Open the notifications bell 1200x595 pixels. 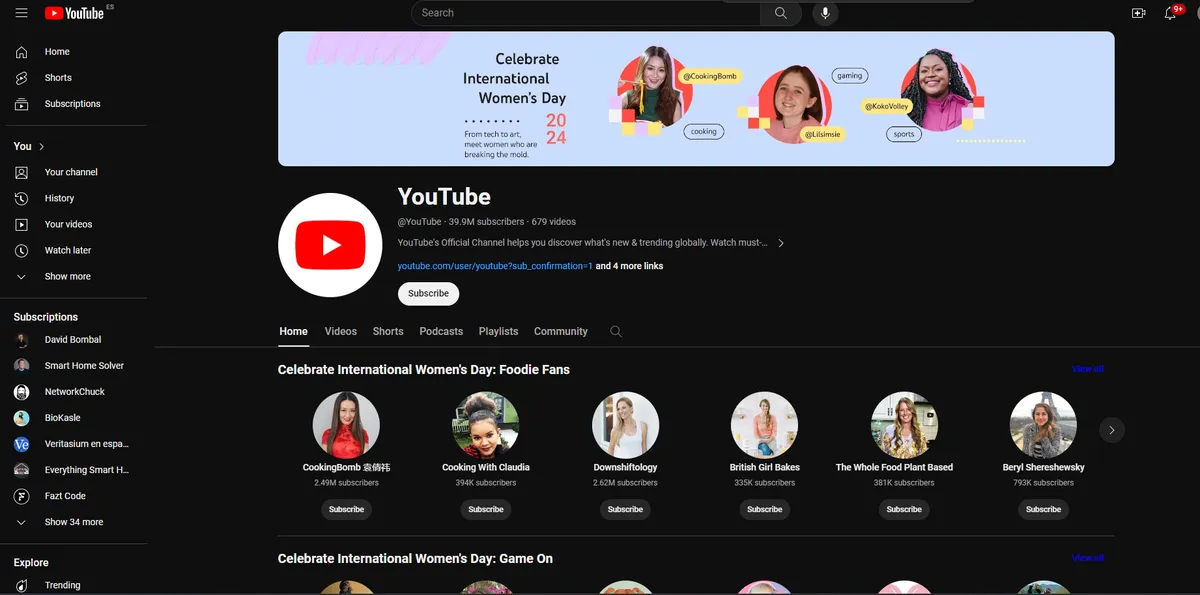tap(1170, 13)
